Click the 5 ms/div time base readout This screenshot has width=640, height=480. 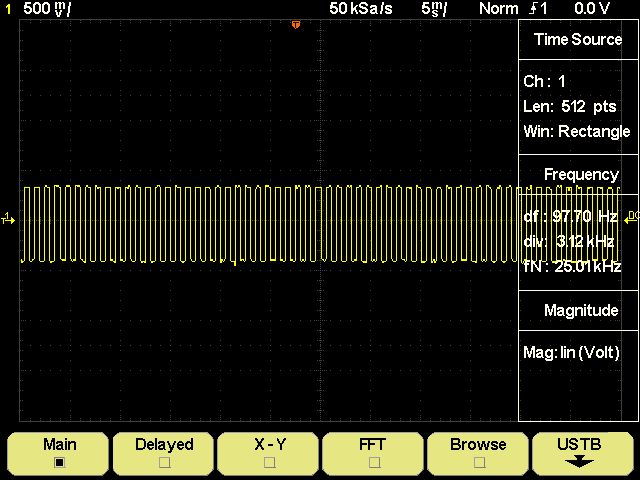pyautogui.click(x=434, y=9)
